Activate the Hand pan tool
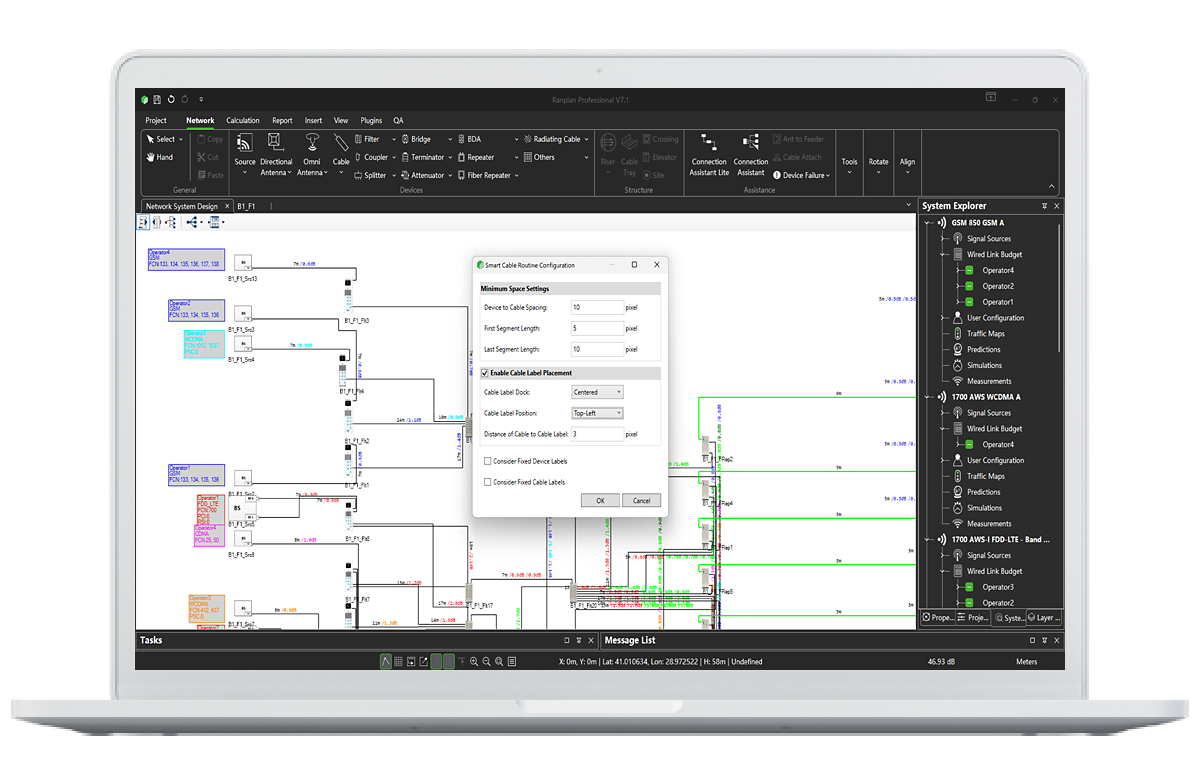 pyautogui.click(x=159, y=157)
